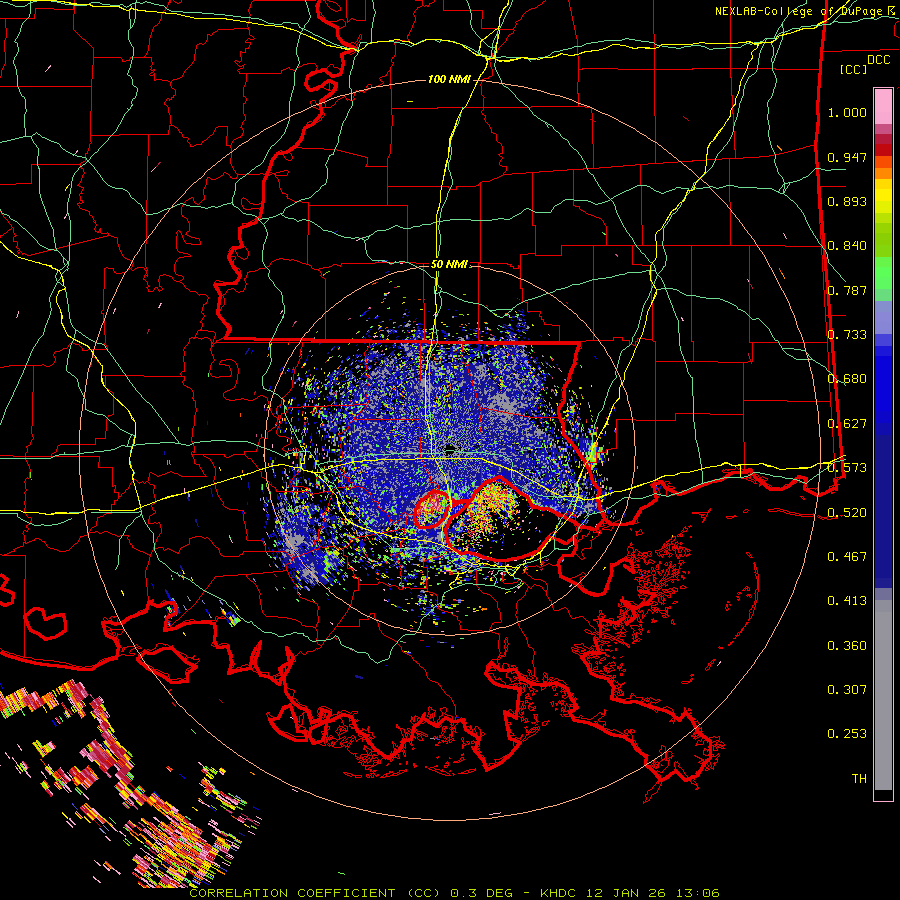Pick the bright green segment of the color bar
Viewport: 900px width, 900px height.
(883, 273)
